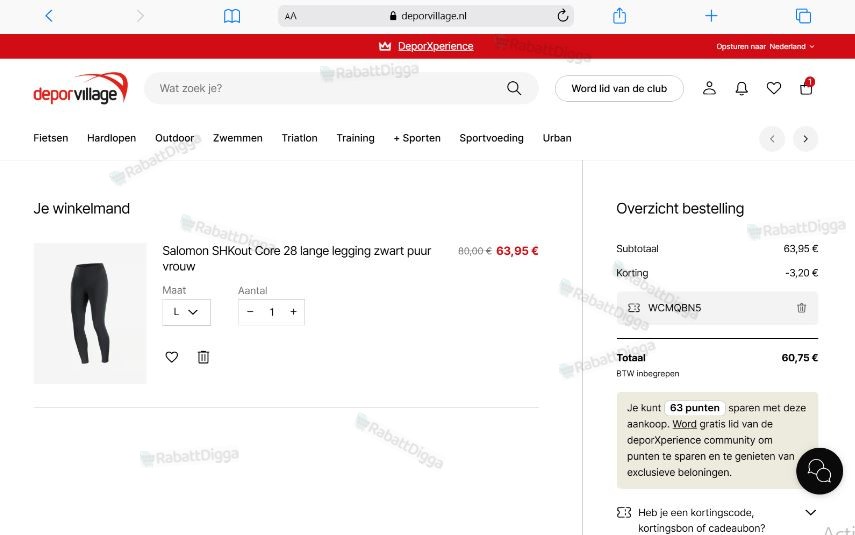Delete the legging from the cart
The height and width of the screenshot is (535, 855).
(x=203, y=357)
